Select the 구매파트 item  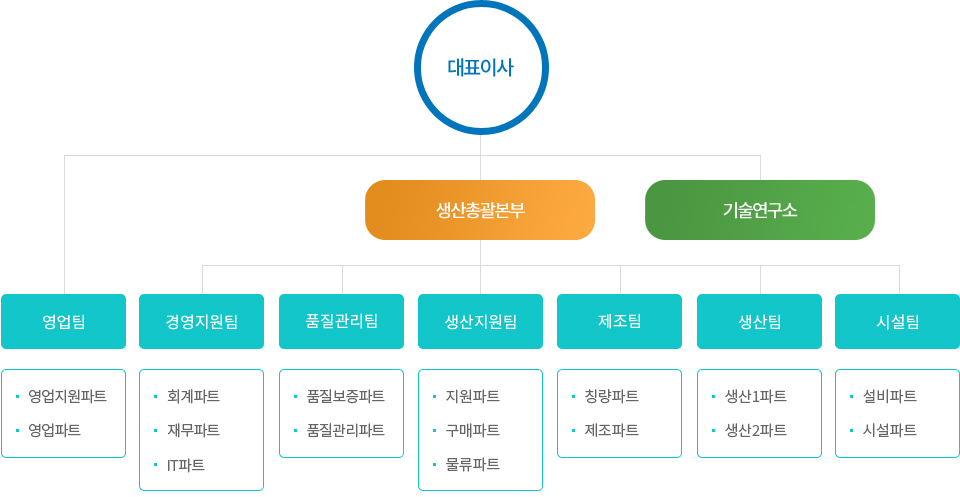tap(473, 430)
